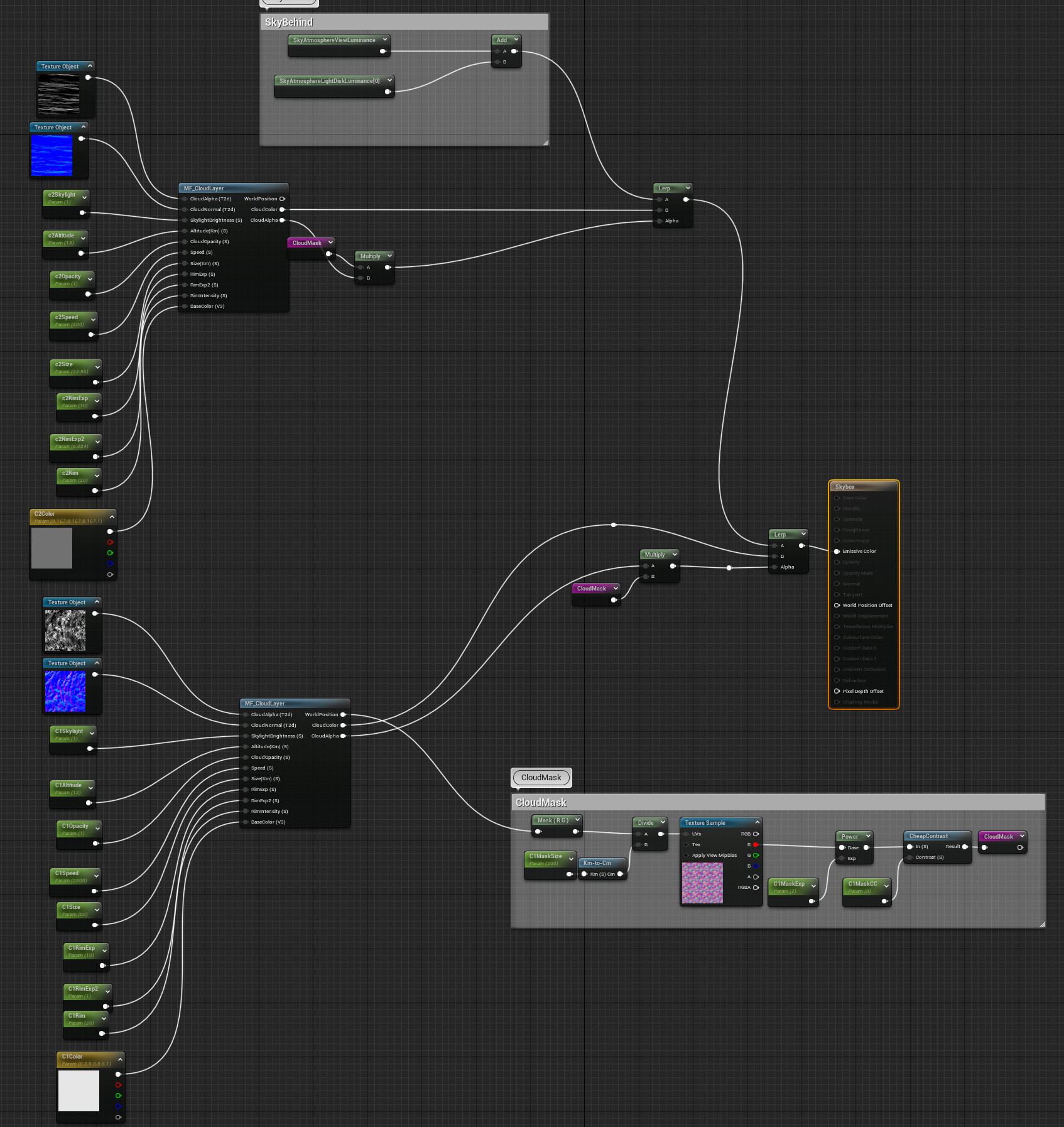
Task: Select the Emissive Color input pin on the Skybox node
Action: click(x=837, y=551)
